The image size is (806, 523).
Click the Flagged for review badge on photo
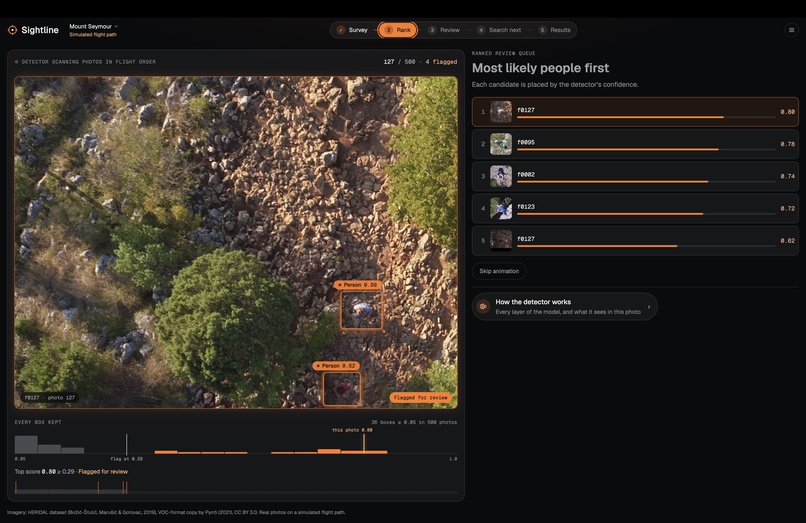click(x=420, y=398)
